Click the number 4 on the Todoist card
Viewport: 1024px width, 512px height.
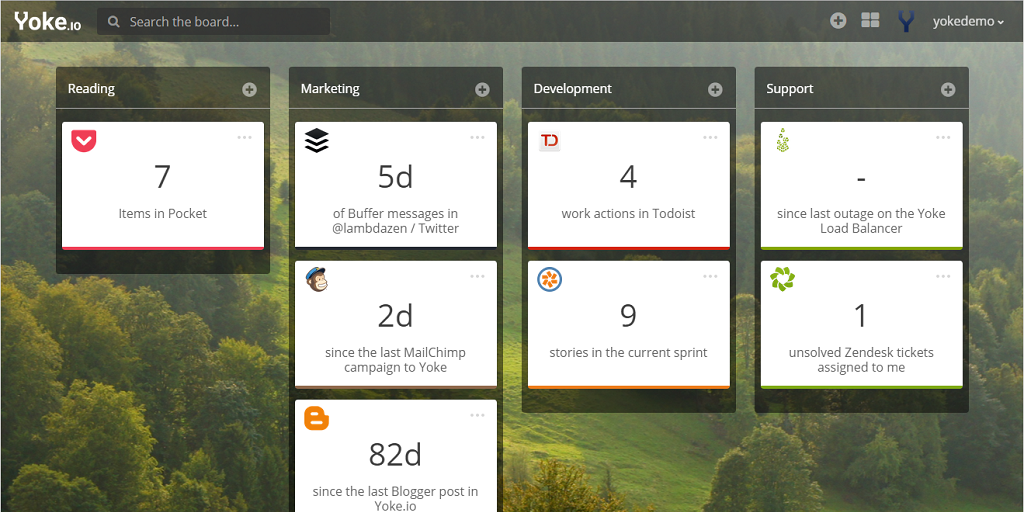628,176
